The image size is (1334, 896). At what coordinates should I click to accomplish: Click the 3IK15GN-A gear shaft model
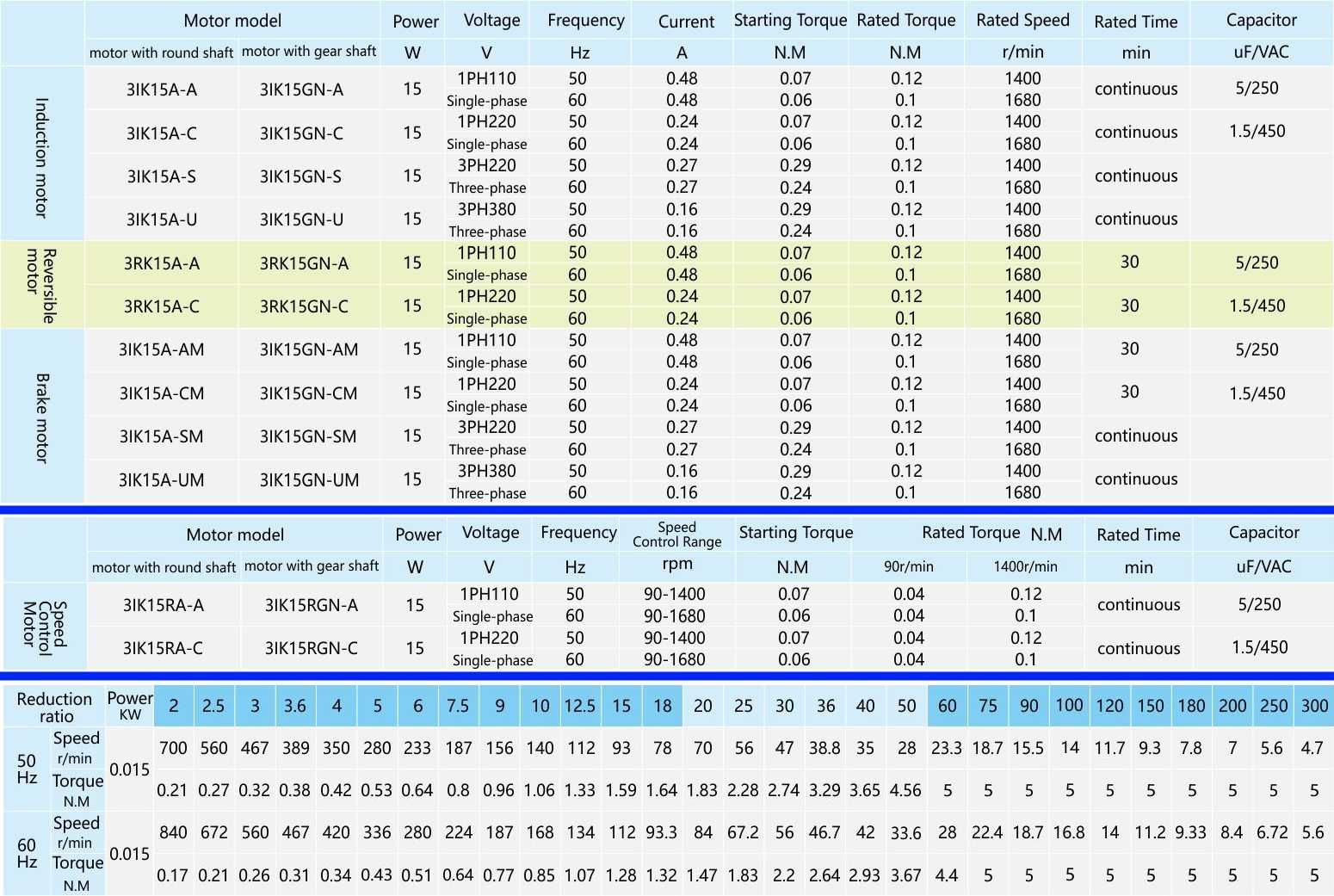(301, 90)
